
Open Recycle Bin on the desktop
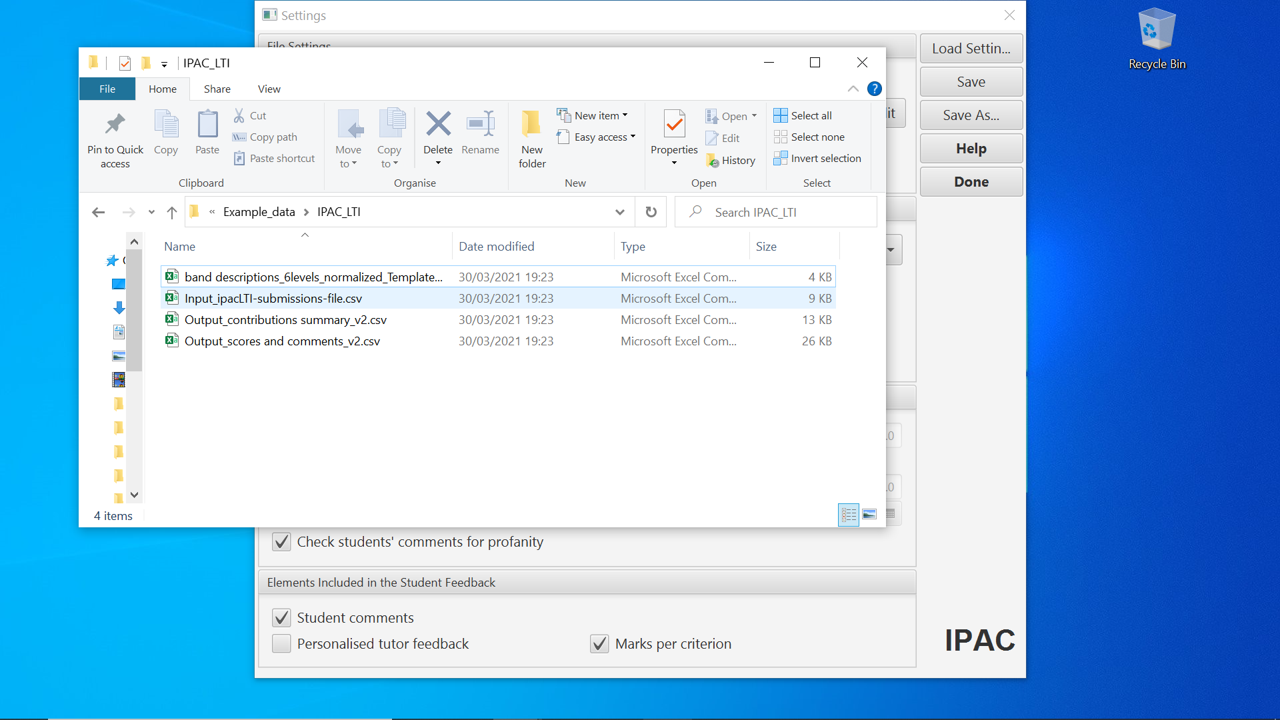coord(1157,39)
